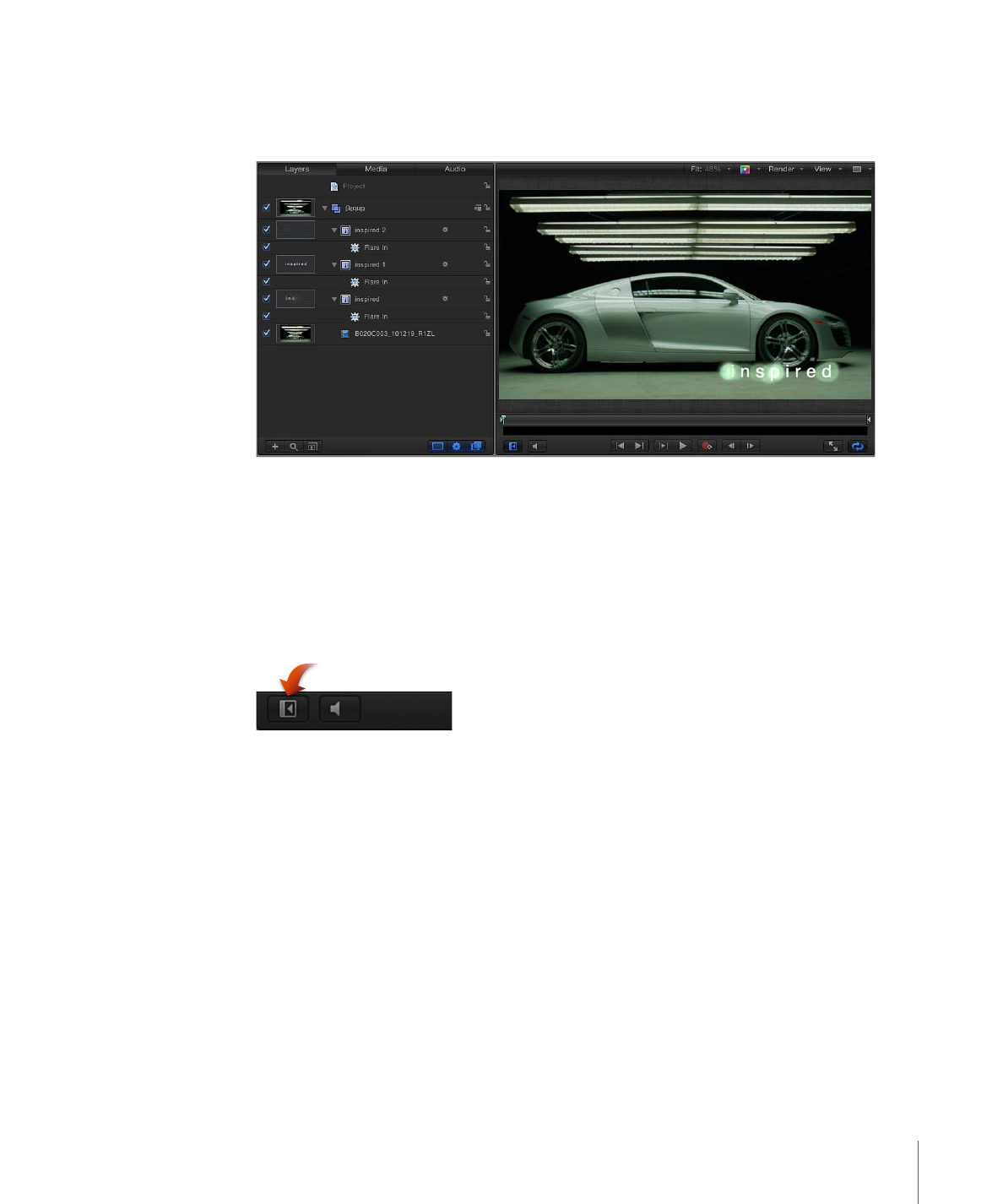
Task: Uncheck the inspired 1 visibility checkbox
Action: point(267,264)
